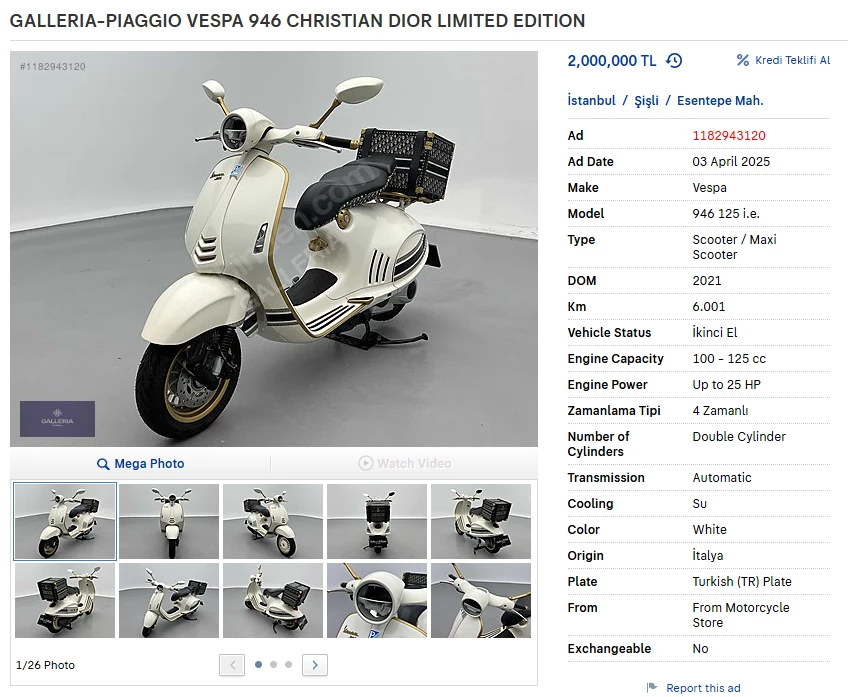
Task: Open price history clock icon
Action: tap(674, 61)
